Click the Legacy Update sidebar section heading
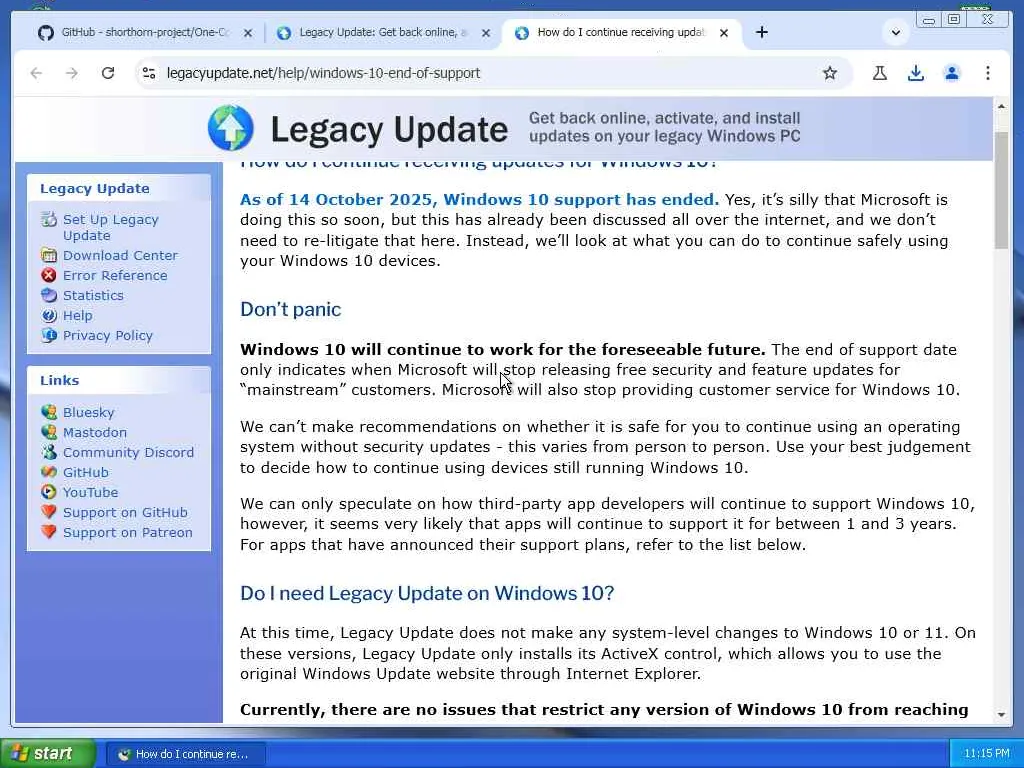The width and height of the screenshot is (1024, 768). (95, 188)
